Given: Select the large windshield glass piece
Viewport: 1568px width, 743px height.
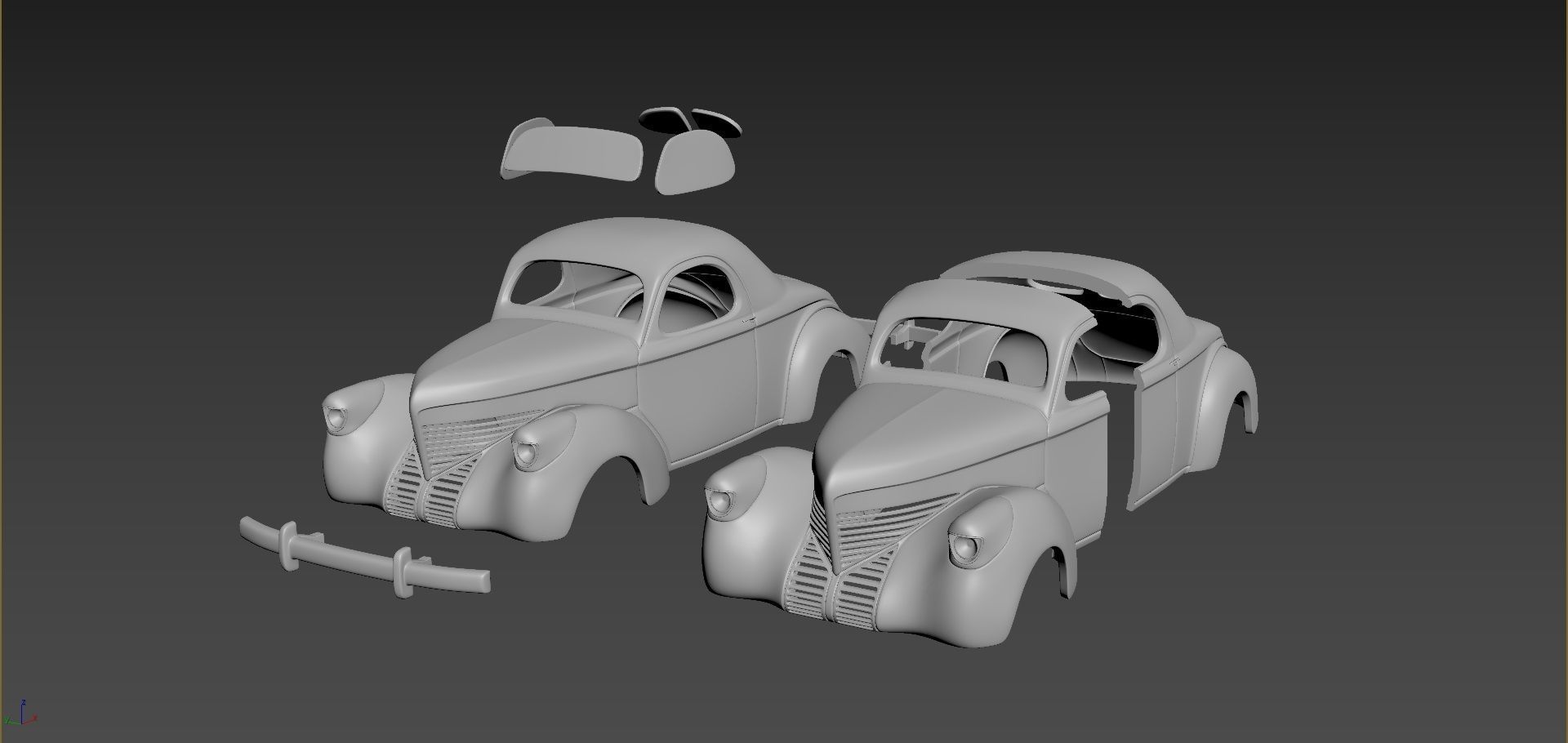Looking at the screenshot, I should click(572, 152).
